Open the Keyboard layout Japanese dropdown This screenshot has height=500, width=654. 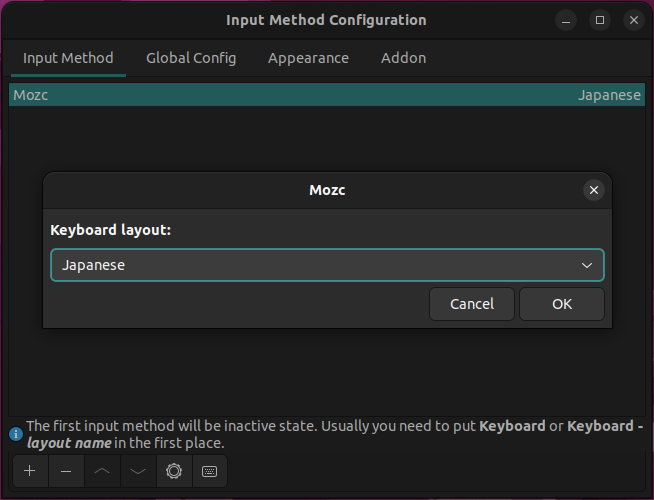[327, 265]
